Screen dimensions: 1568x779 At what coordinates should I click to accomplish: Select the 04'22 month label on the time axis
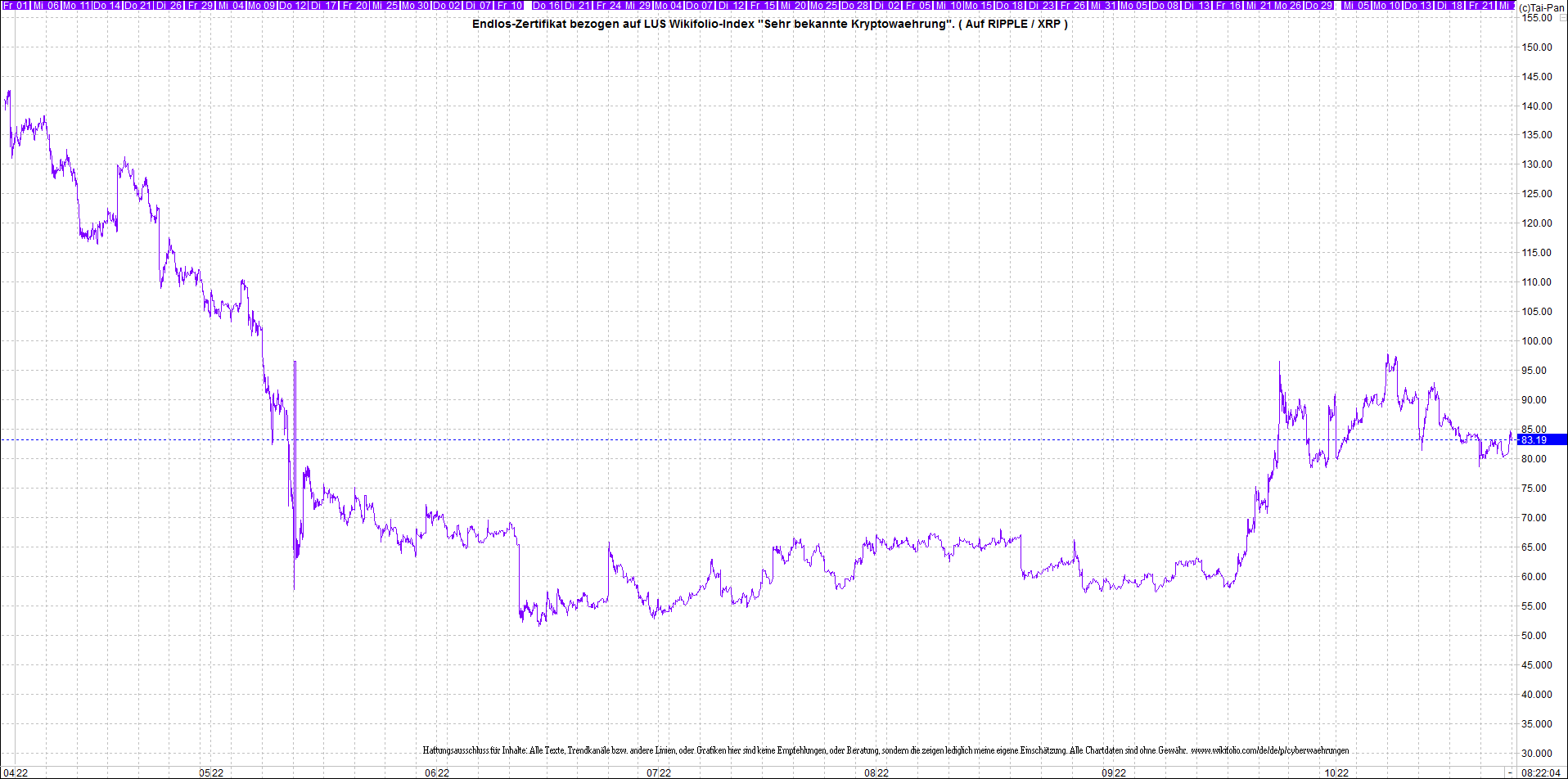click(x=16, y=772)
